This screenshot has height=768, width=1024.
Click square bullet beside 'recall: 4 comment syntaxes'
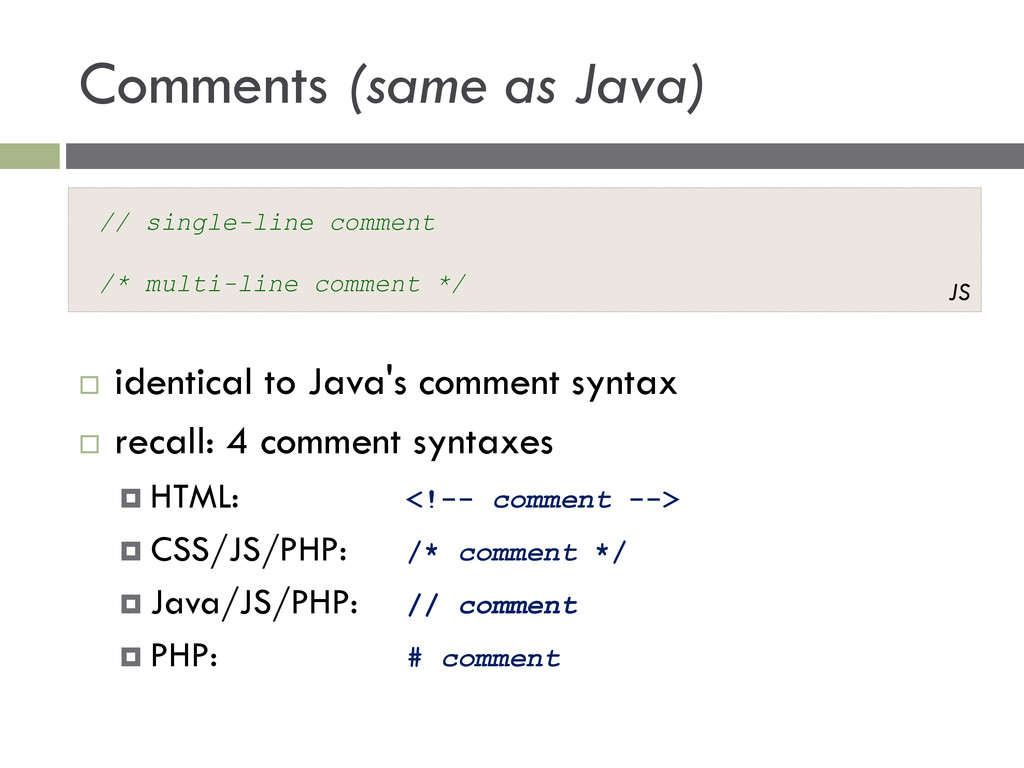tap(89, 444)
